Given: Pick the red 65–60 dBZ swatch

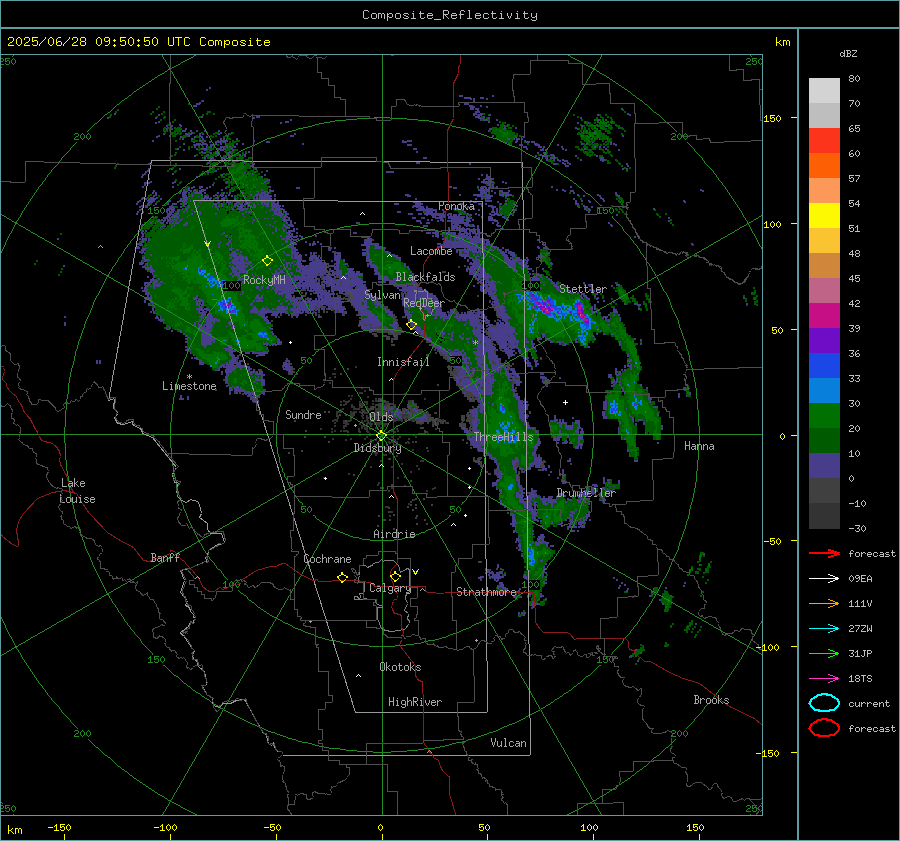Looking at the screenshot, I should (824, 141).
